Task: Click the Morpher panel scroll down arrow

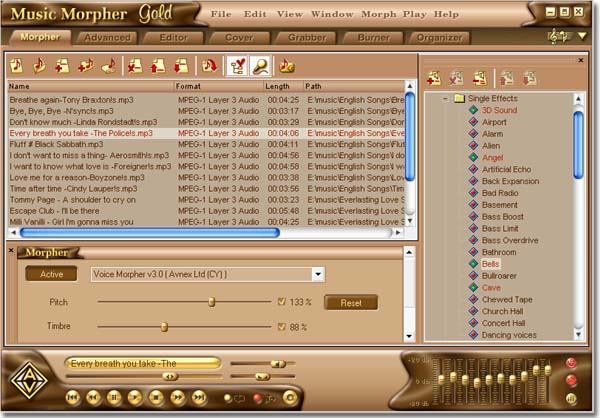Action: click(409, 336)
